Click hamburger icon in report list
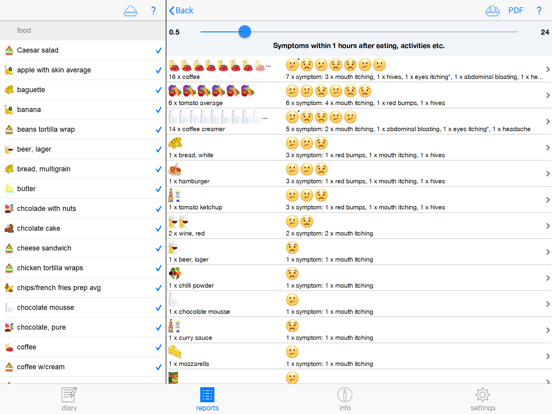 [175, 169]
